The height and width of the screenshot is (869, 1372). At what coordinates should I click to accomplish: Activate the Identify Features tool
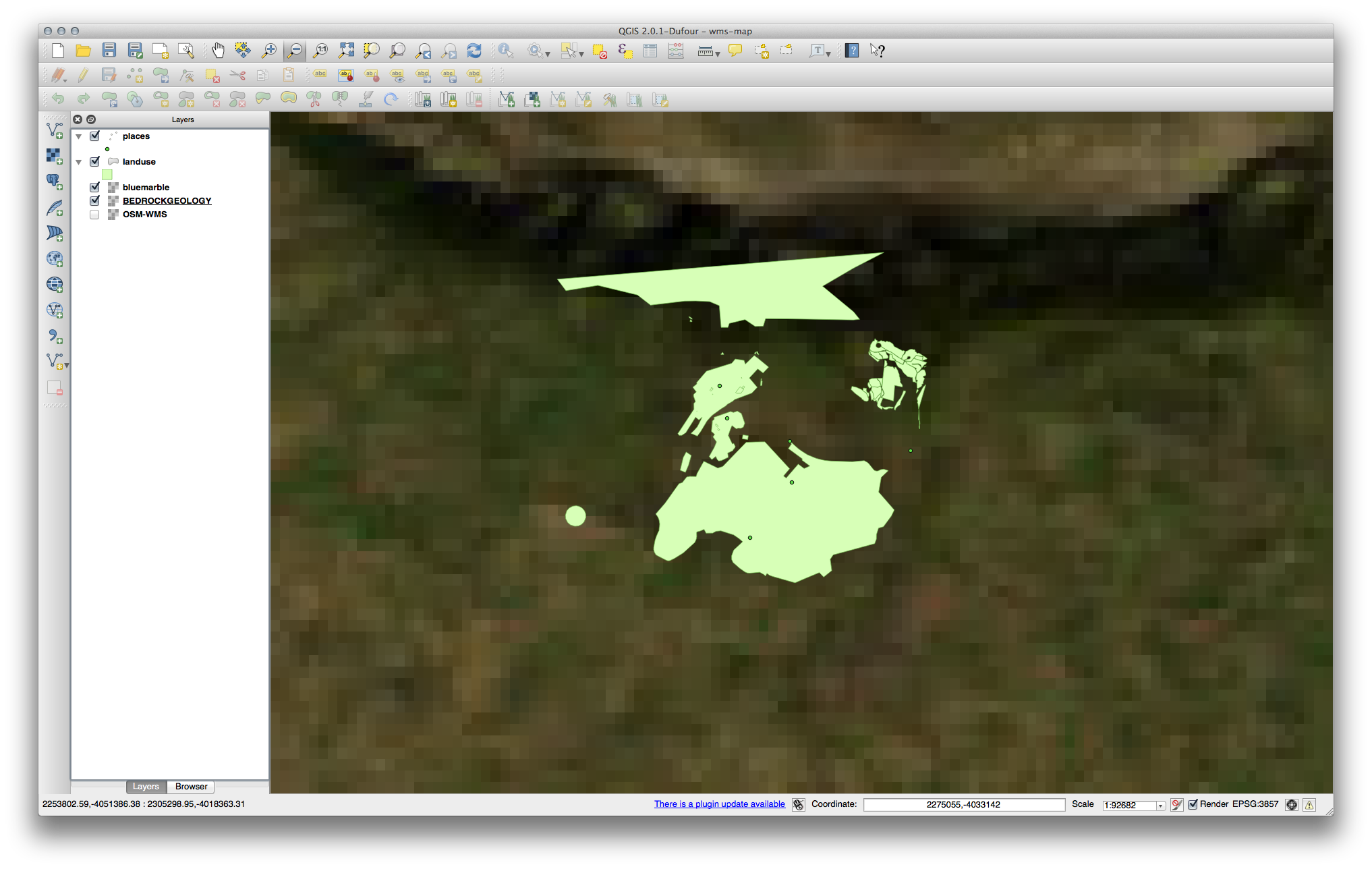tap(505, 51)
